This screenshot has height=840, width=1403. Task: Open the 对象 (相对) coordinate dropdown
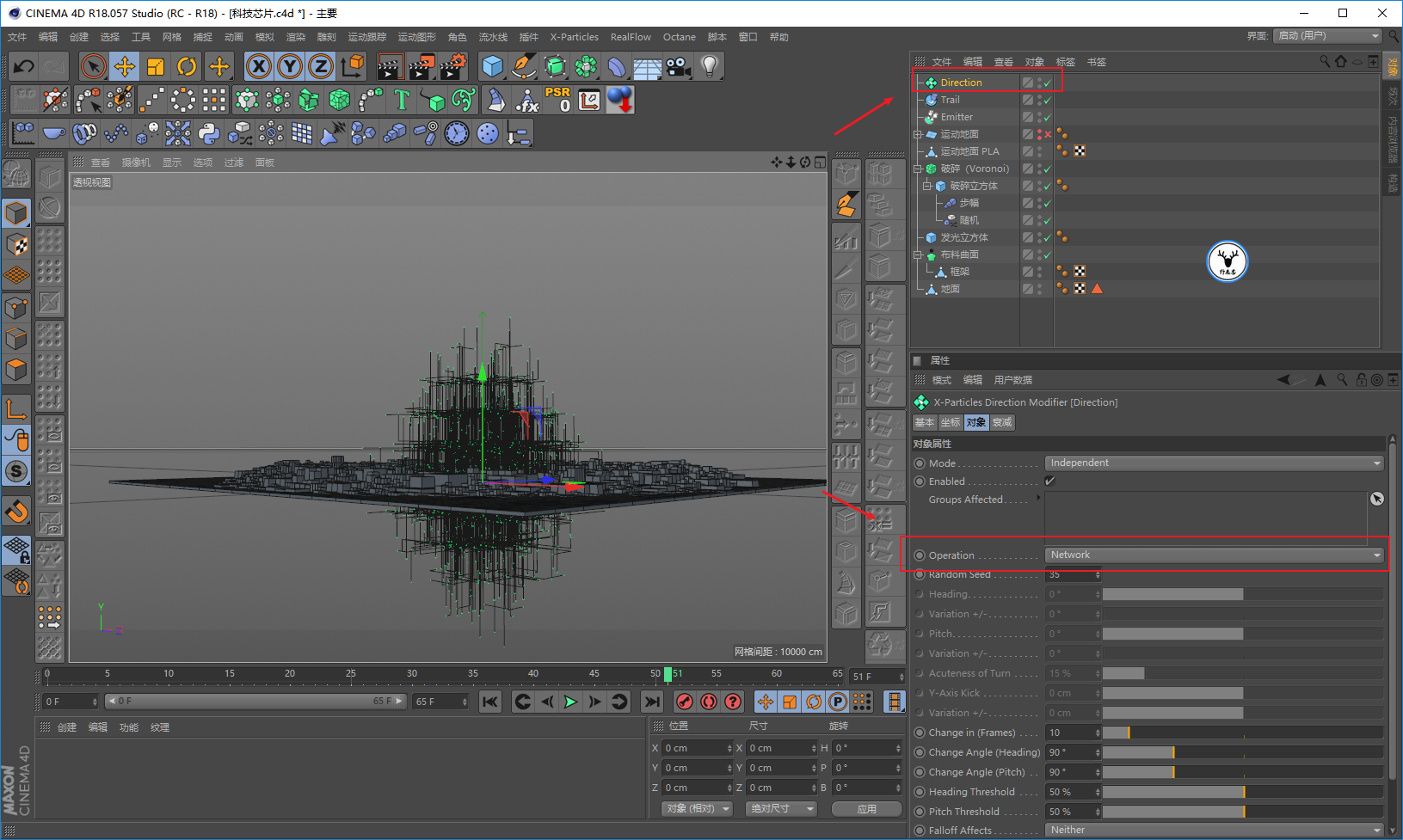[x=697, y=809]
